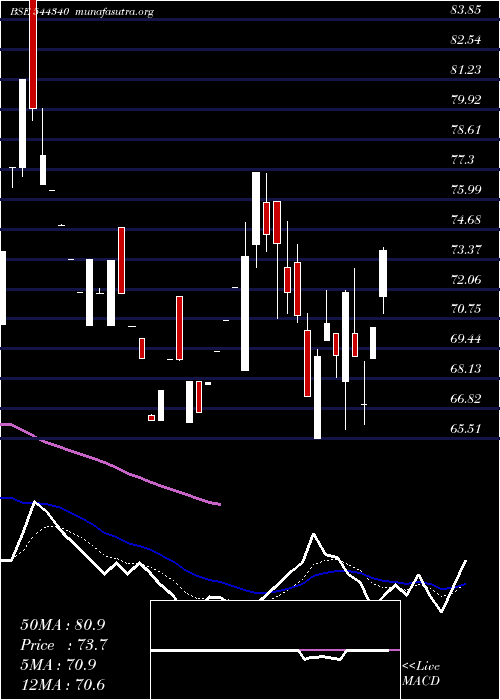500x700 pixels.
Task: Click the 73.37 price axis label
Action: tap(466, 250)
